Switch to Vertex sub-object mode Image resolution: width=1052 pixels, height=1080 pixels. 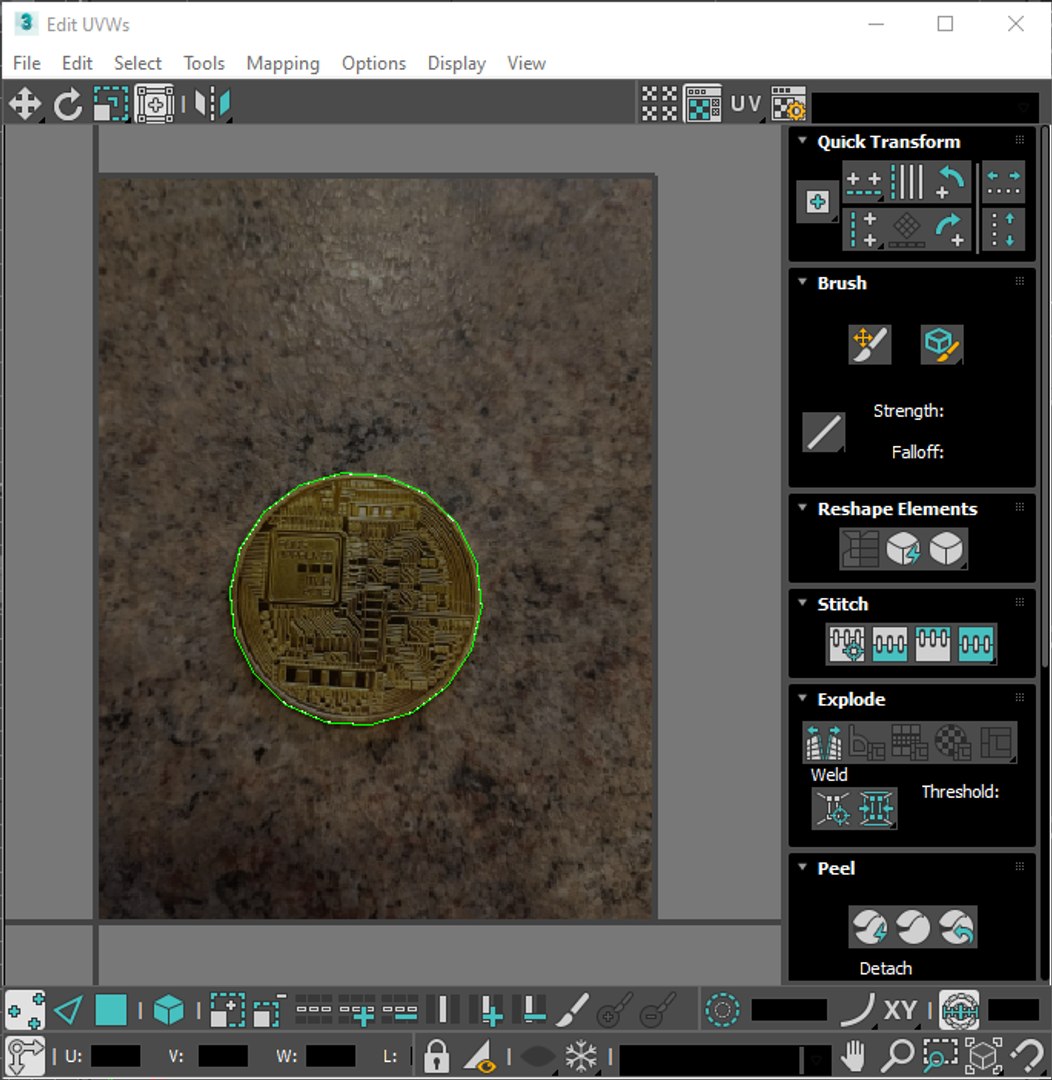(x=25, y=1010)
